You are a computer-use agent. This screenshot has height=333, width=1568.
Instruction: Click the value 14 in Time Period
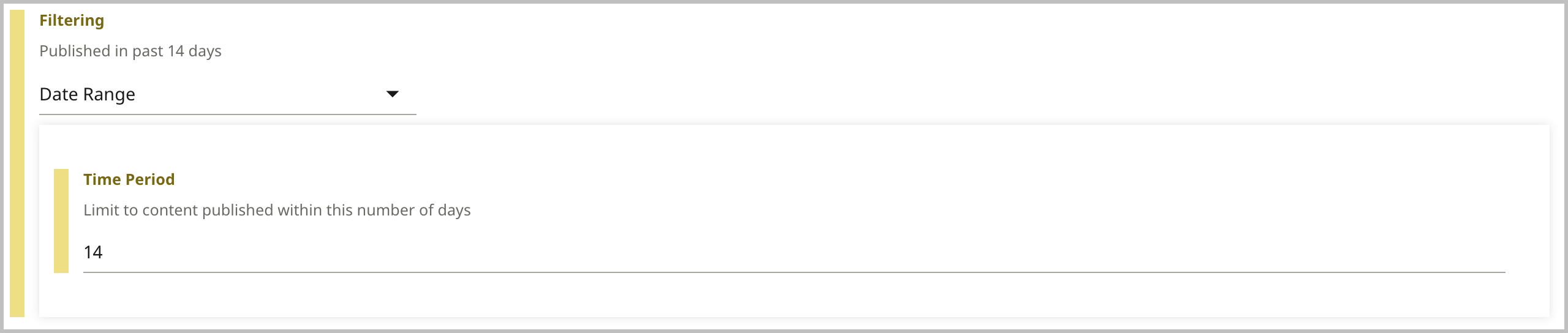point(93,252)
